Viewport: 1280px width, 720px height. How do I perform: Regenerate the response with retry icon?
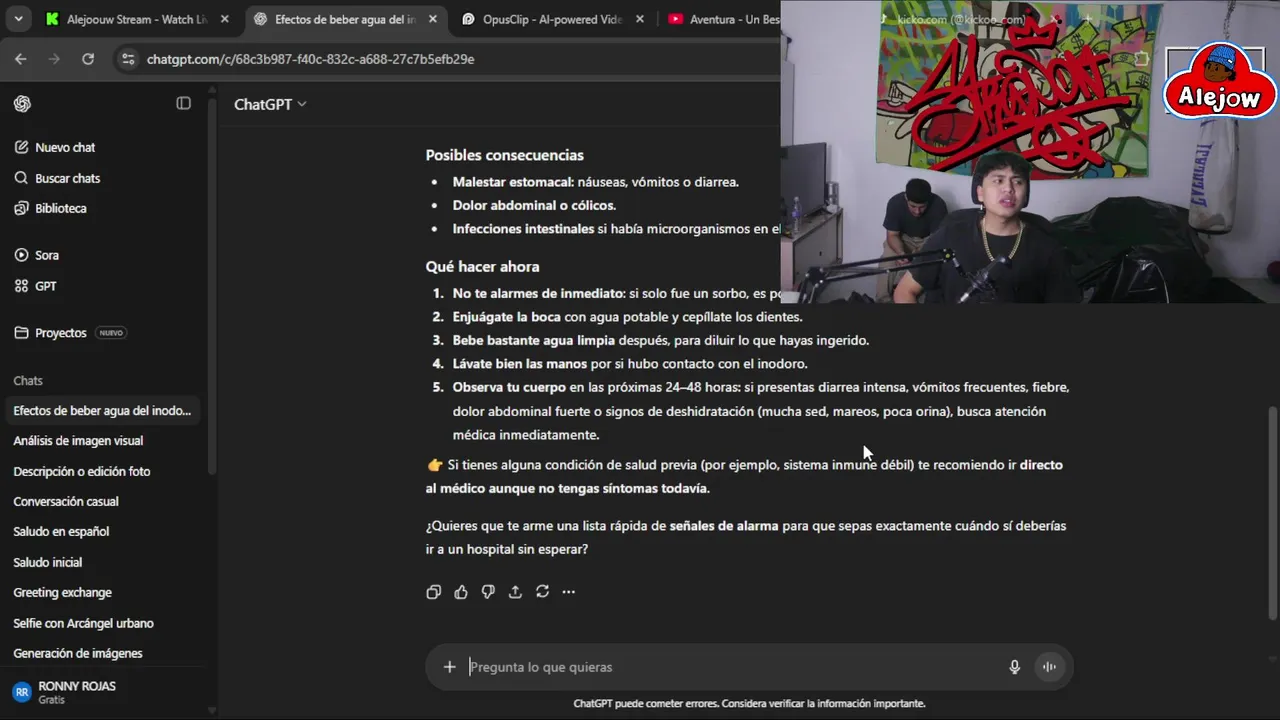[542, 592]
